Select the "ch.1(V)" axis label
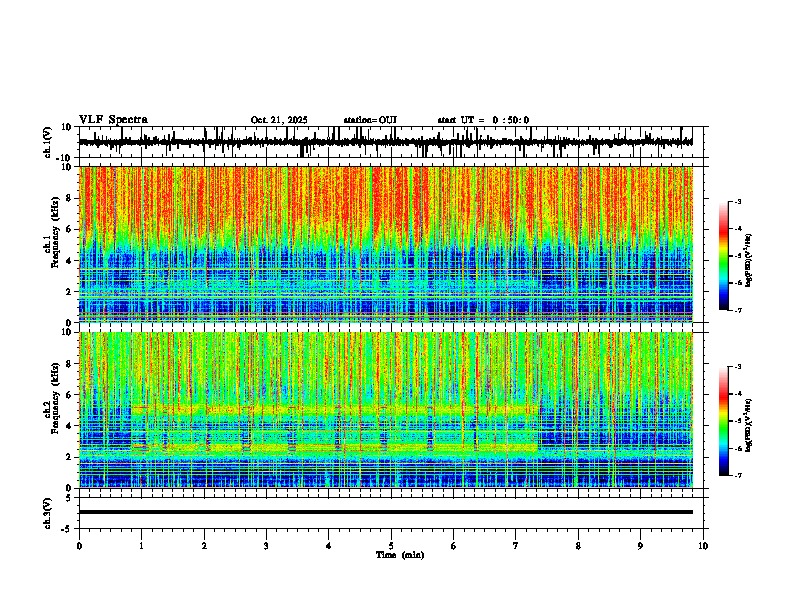 pyautogui.click(x=48, y=142)
